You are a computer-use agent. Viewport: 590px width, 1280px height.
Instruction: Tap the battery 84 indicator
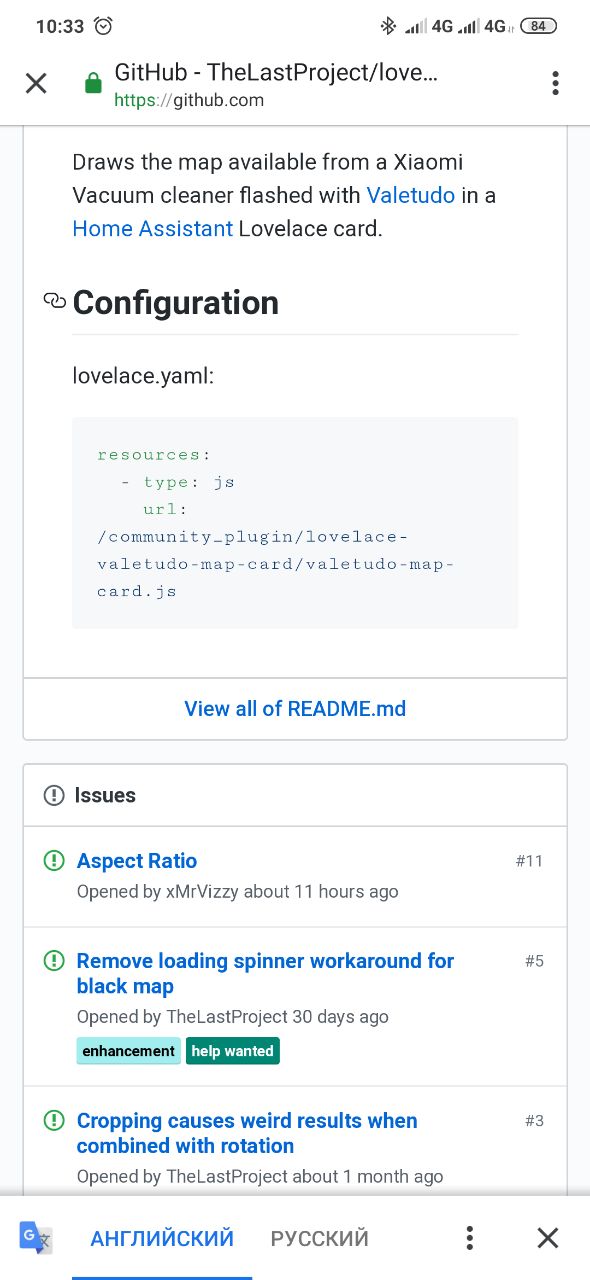click(x=537, y=26)
